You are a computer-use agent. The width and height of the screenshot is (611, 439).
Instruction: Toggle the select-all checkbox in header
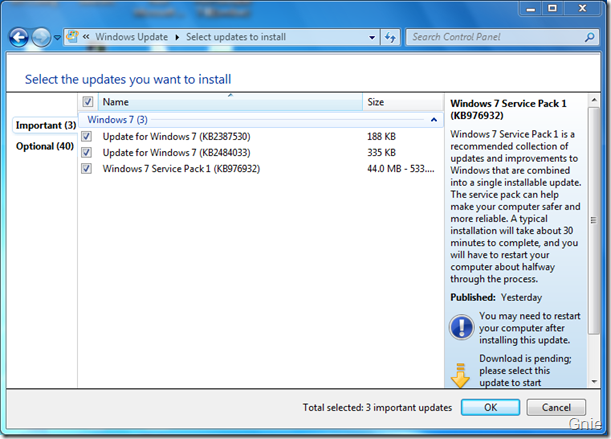coord(88,102)
